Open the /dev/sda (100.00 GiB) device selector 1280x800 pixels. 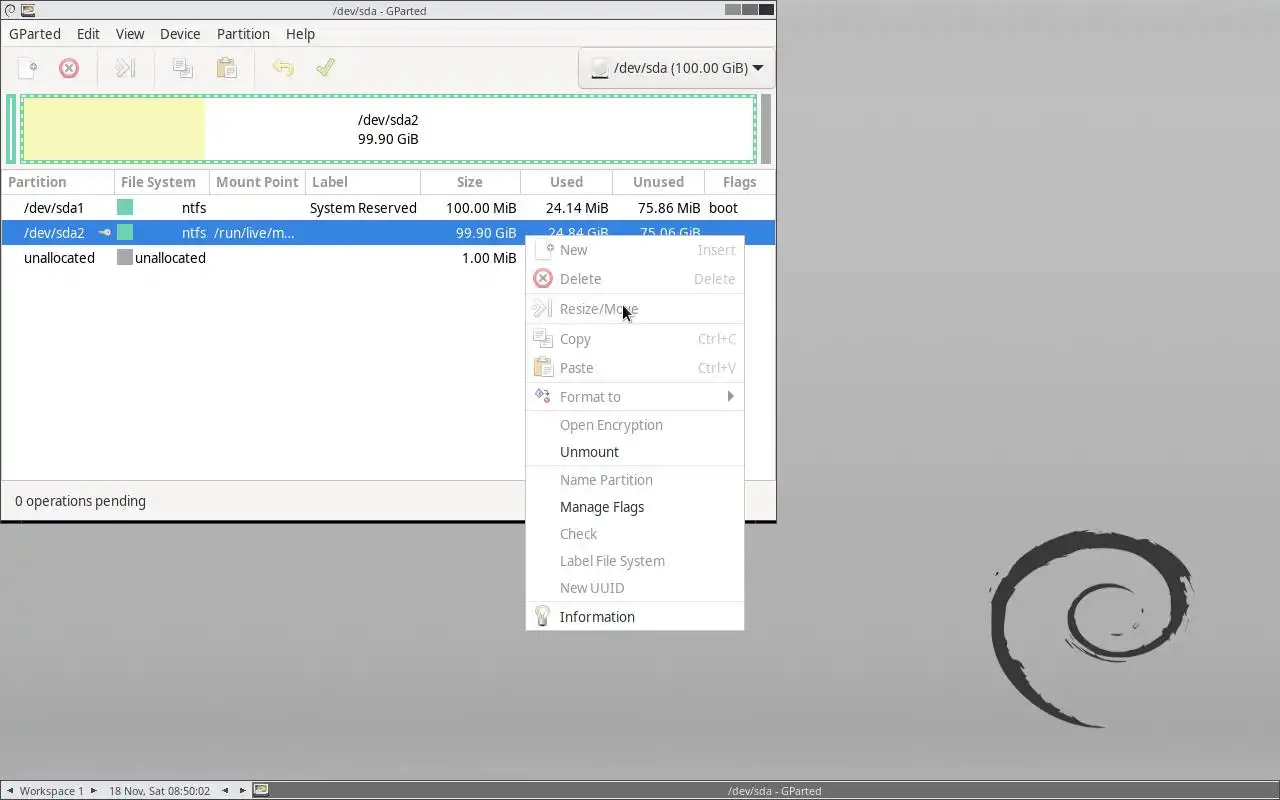(677, 68)
